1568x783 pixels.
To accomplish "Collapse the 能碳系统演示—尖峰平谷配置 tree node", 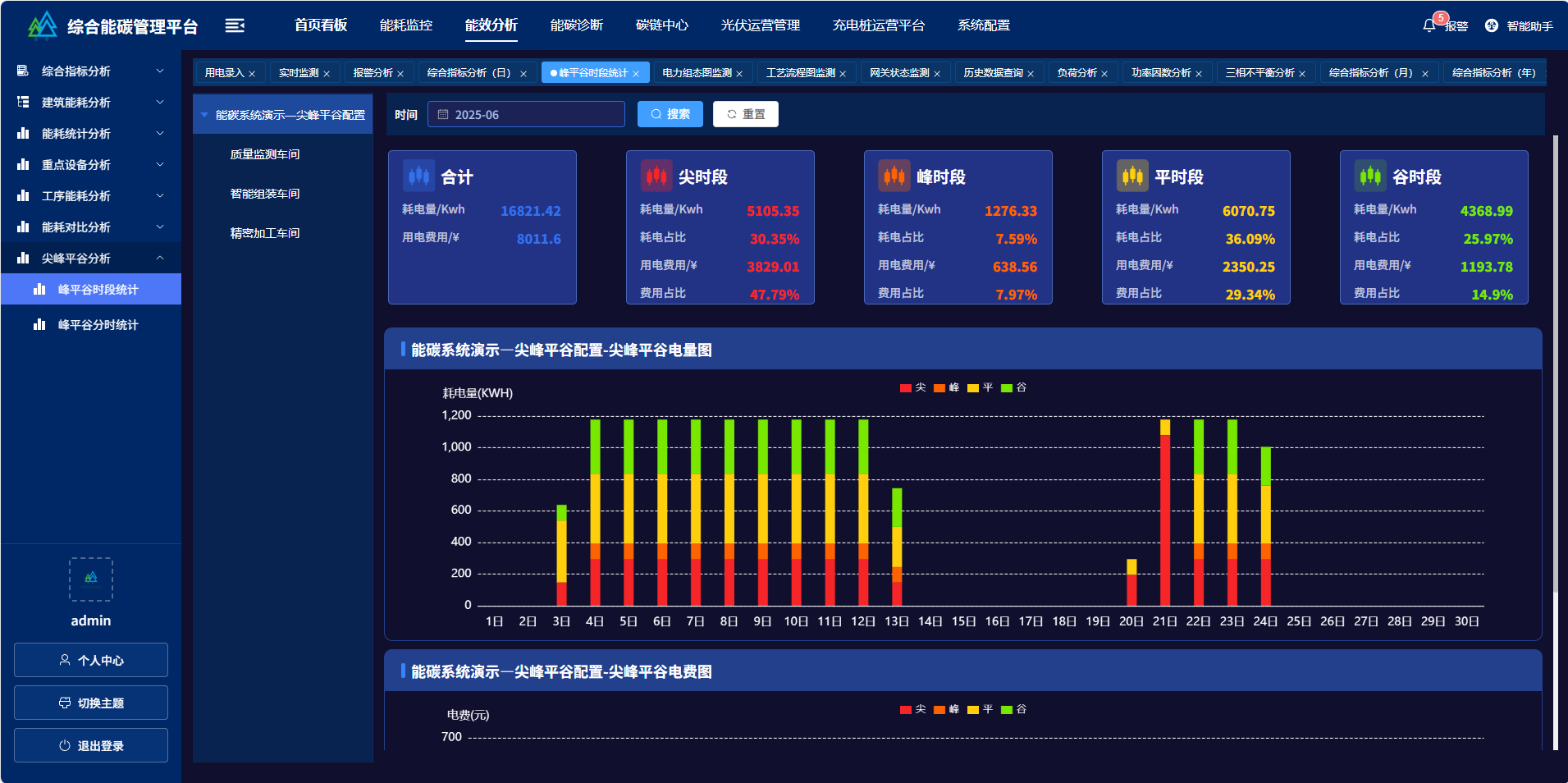I will pos(204,114).
